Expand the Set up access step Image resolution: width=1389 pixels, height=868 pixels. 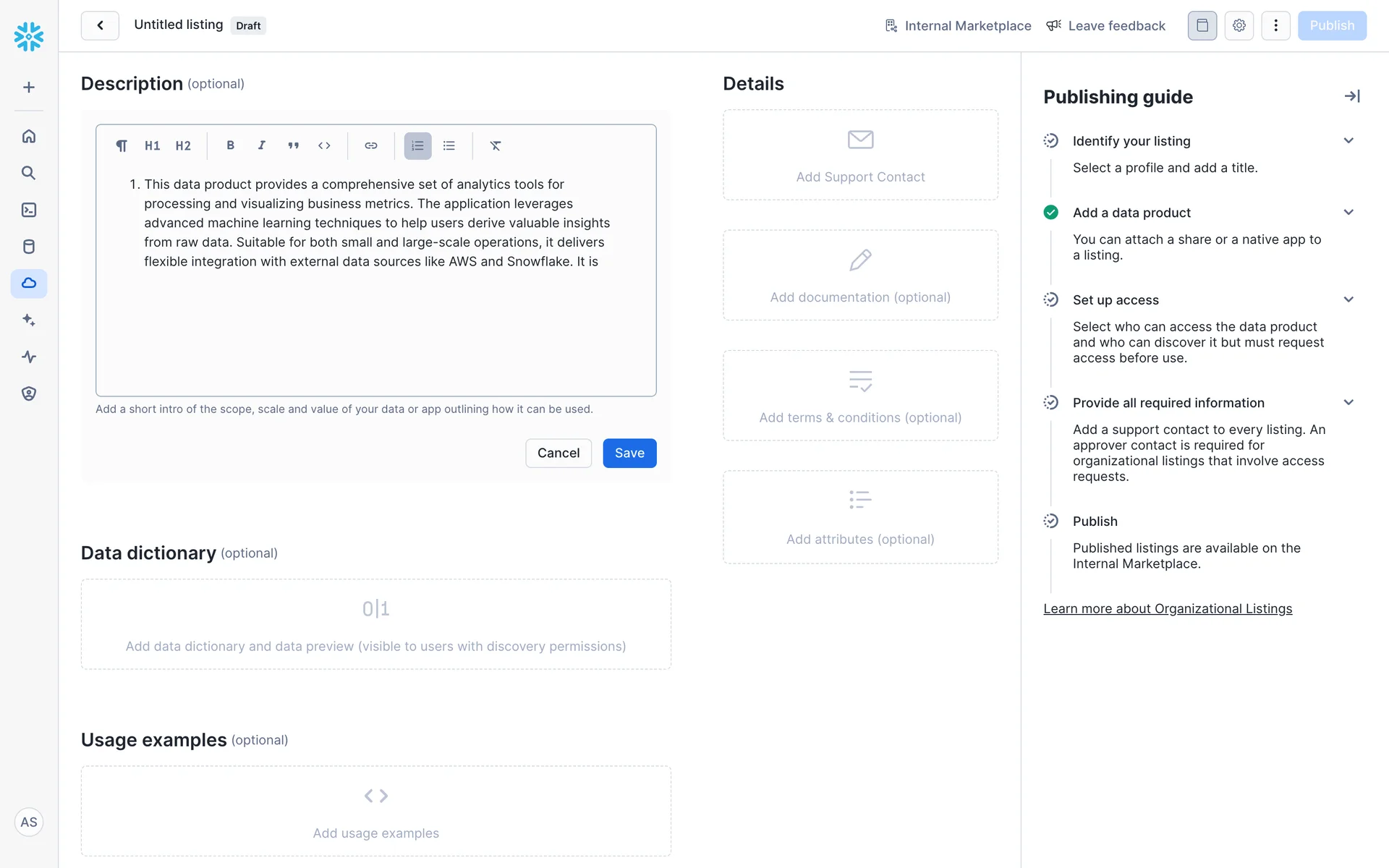1348,299
